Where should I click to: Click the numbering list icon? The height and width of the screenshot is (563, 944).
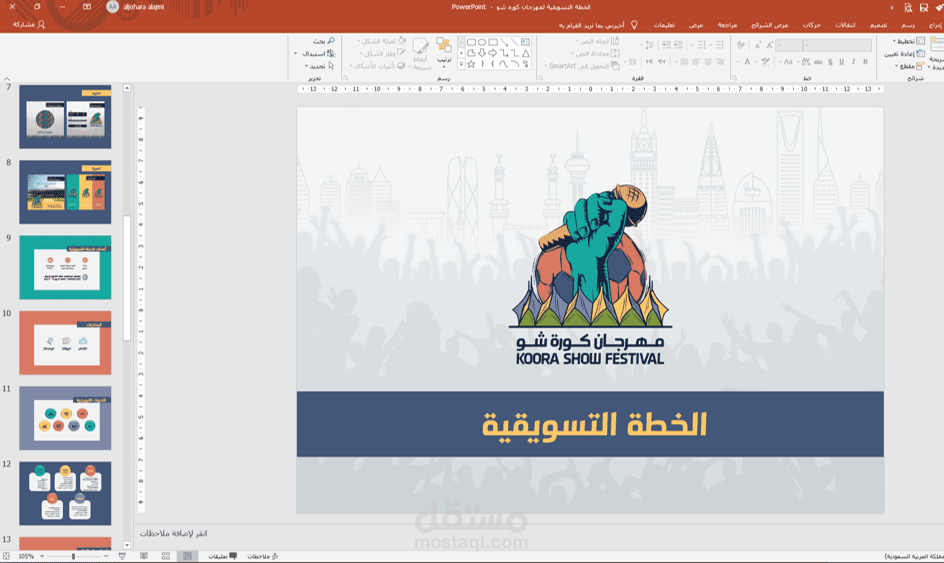pos(701,45)
